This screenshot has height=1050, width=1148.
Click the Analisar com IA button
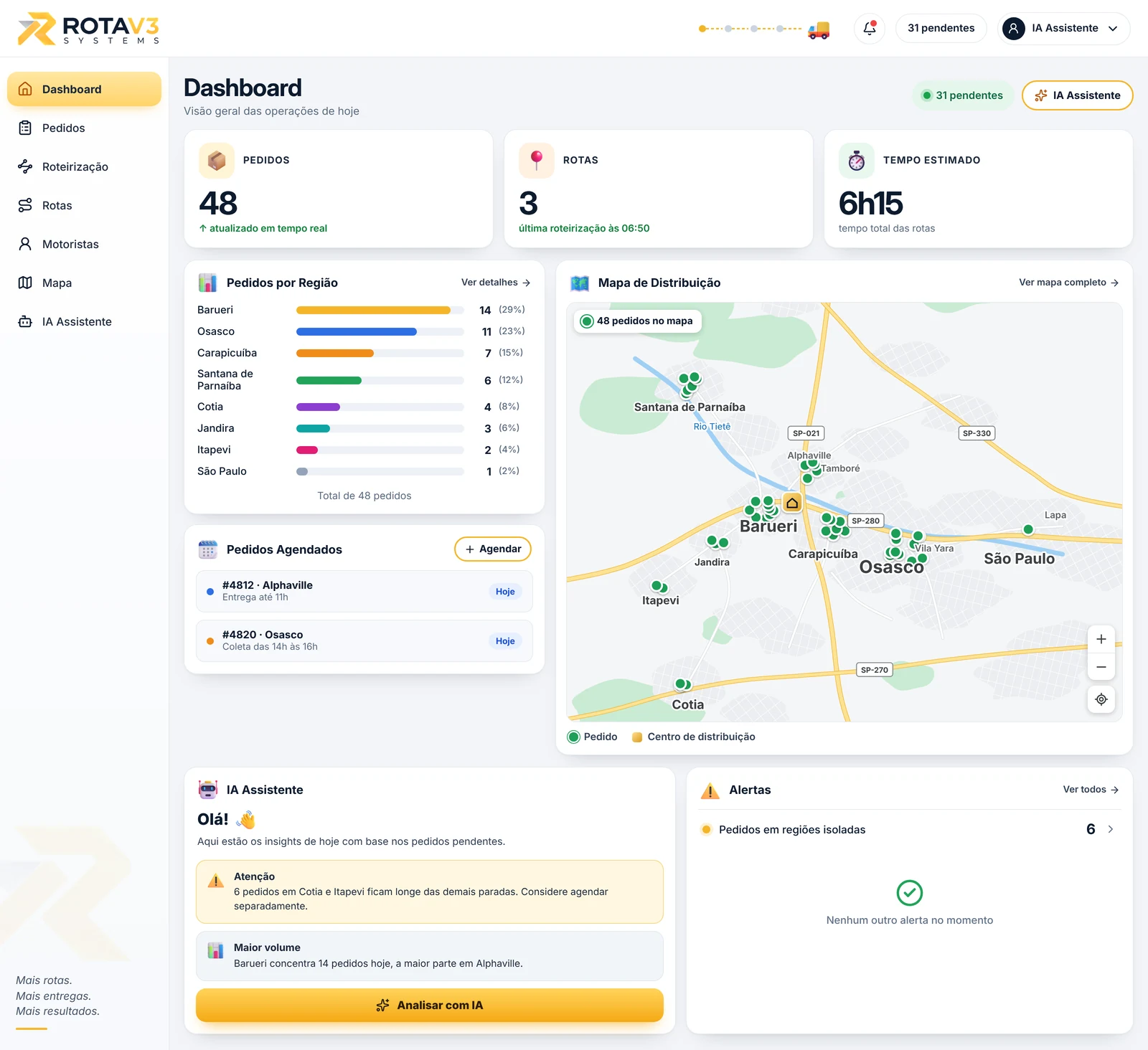tap(429, 1005)
